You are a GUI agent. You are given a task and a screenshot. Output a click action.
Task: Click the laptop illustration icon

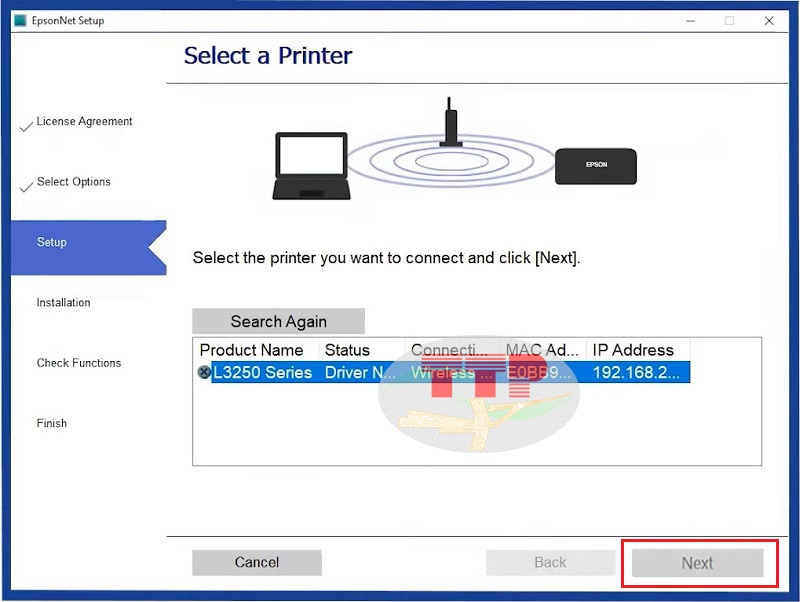point(311,166)
